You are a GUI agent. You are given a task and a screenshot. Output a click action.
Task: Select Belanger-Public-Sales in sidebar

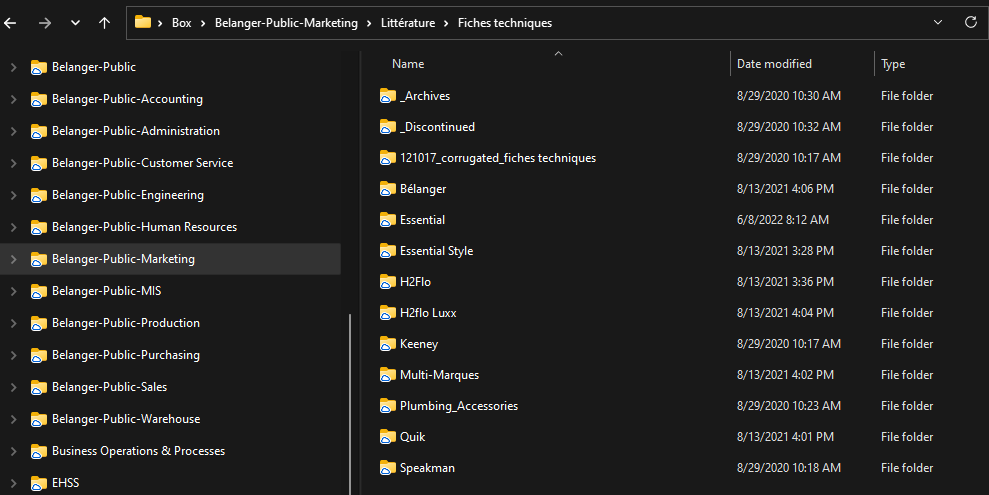[x=109, y=387]
